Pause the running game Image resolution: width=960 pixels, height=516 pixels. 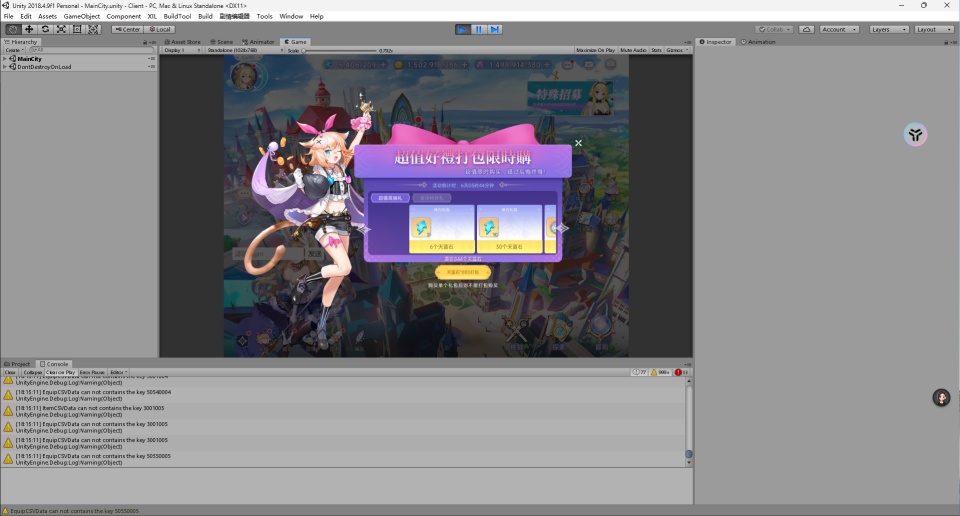point(479,29)
